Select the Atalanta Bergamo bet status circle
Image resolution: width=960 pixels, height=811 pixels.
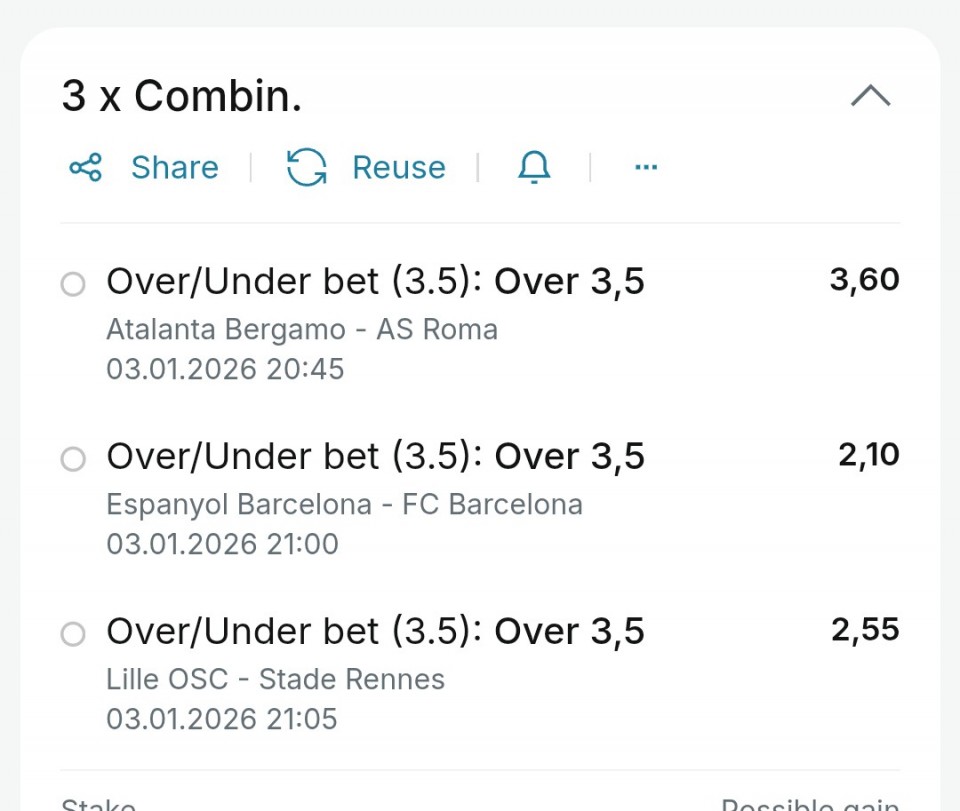pos(73,285)
